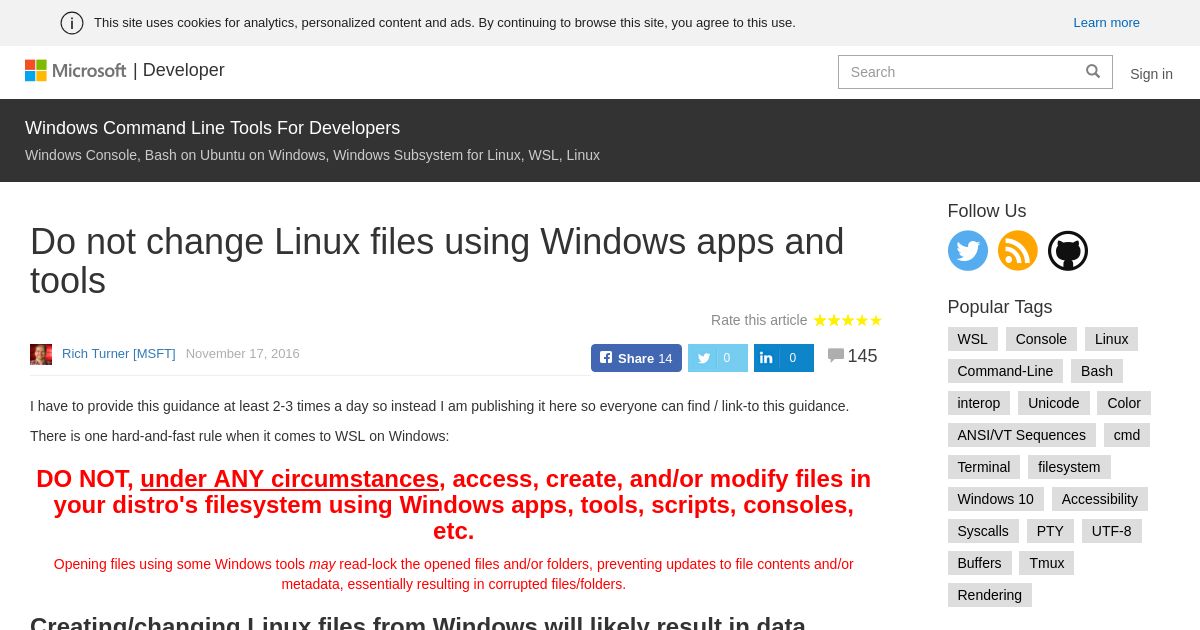
Task: Select the Terminal tag
Action: pos(984,467)
